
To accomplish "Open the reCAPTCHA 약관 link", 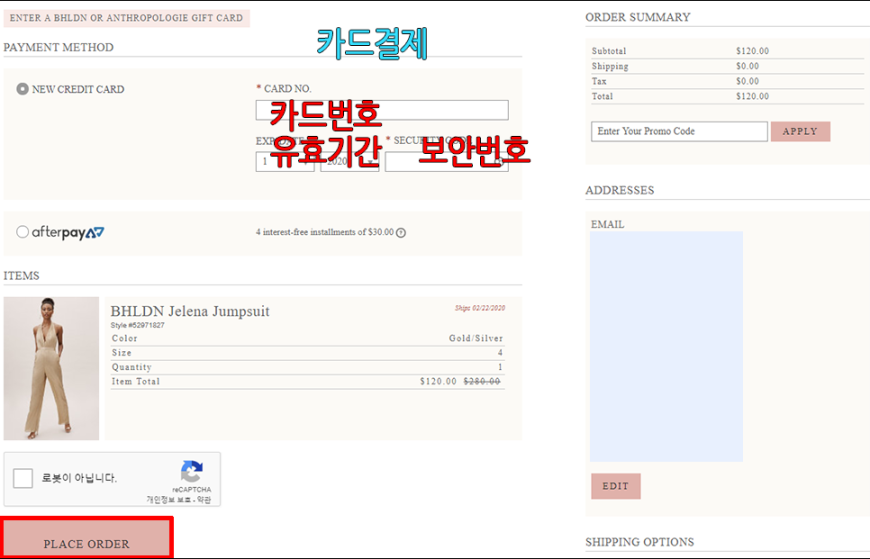I will tap(204, 500).
